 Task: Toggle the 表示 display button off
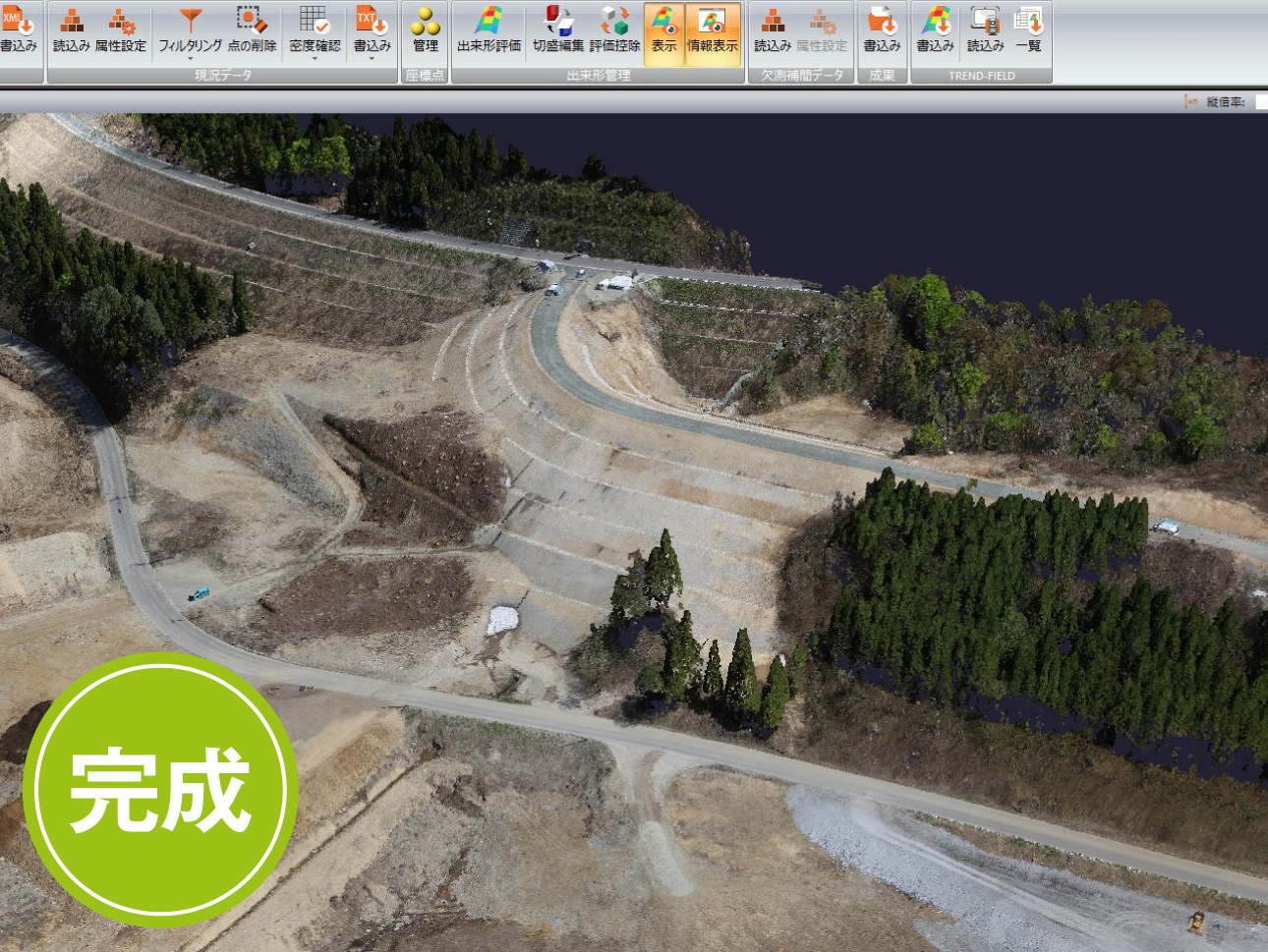664,32
